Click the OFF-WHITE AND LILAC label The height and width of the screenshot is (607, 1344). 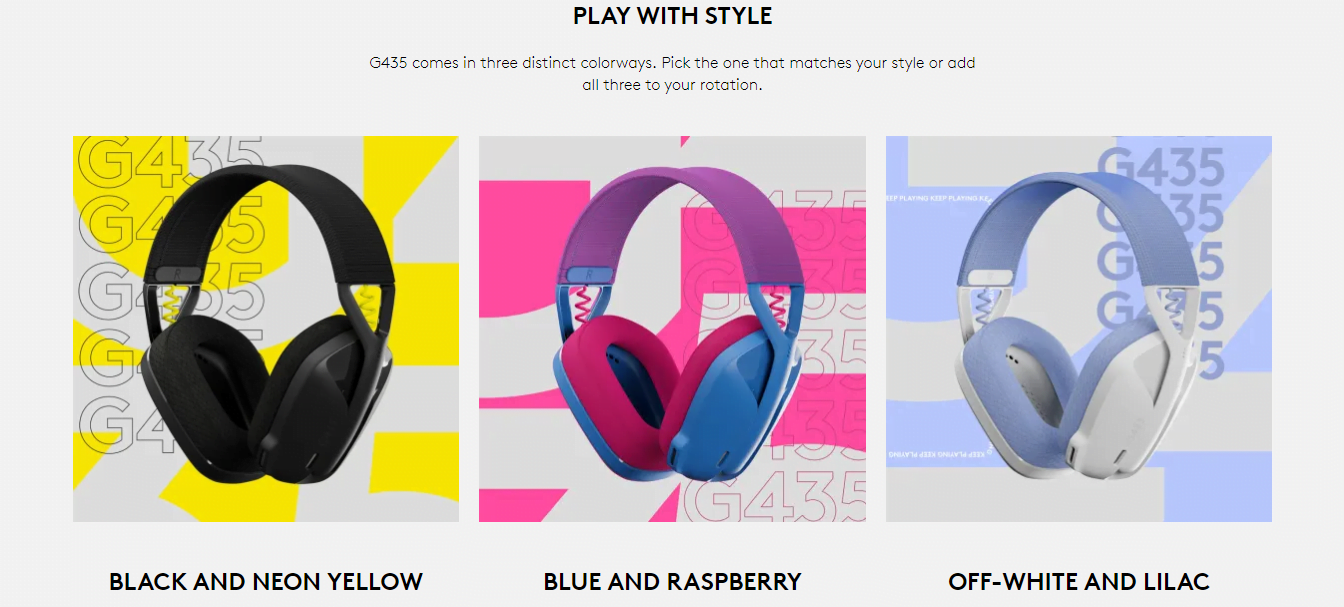[1079, 581]
